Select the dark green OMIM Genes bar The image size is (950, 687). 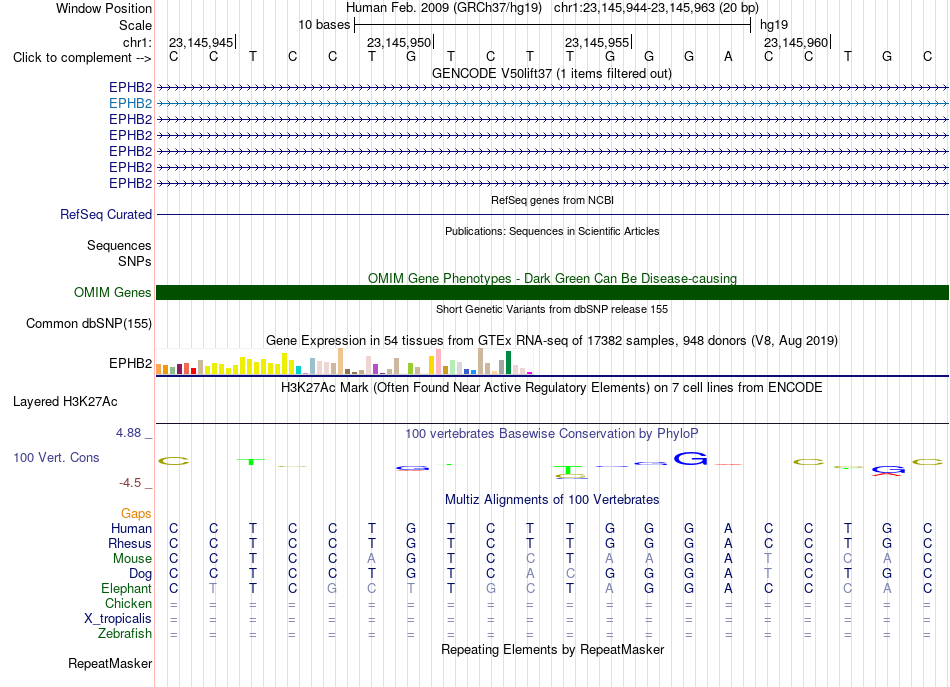[x=552, y=293]
